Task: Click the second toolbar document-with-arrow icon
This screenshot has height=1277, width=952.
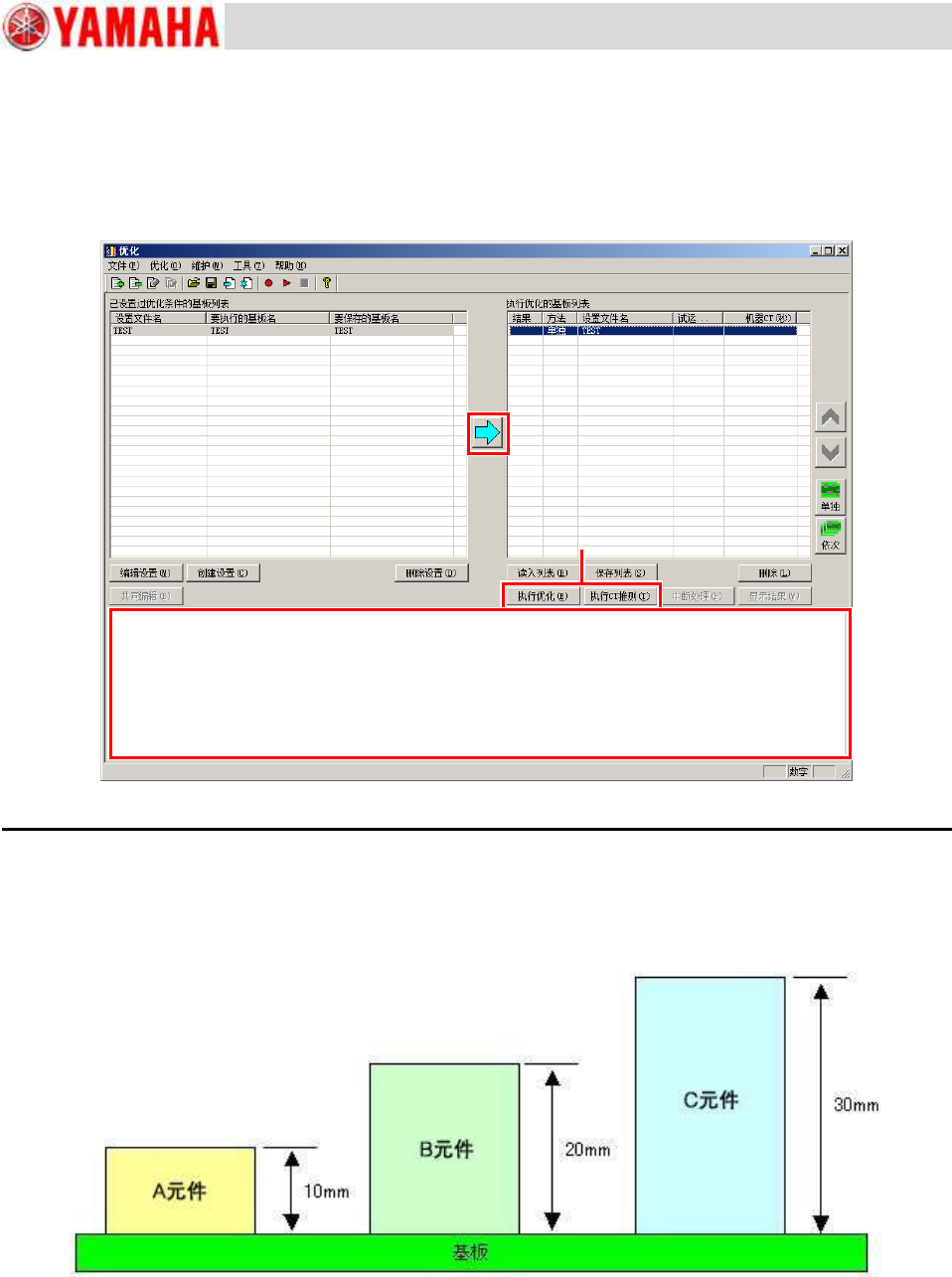Action: [135, 283]
